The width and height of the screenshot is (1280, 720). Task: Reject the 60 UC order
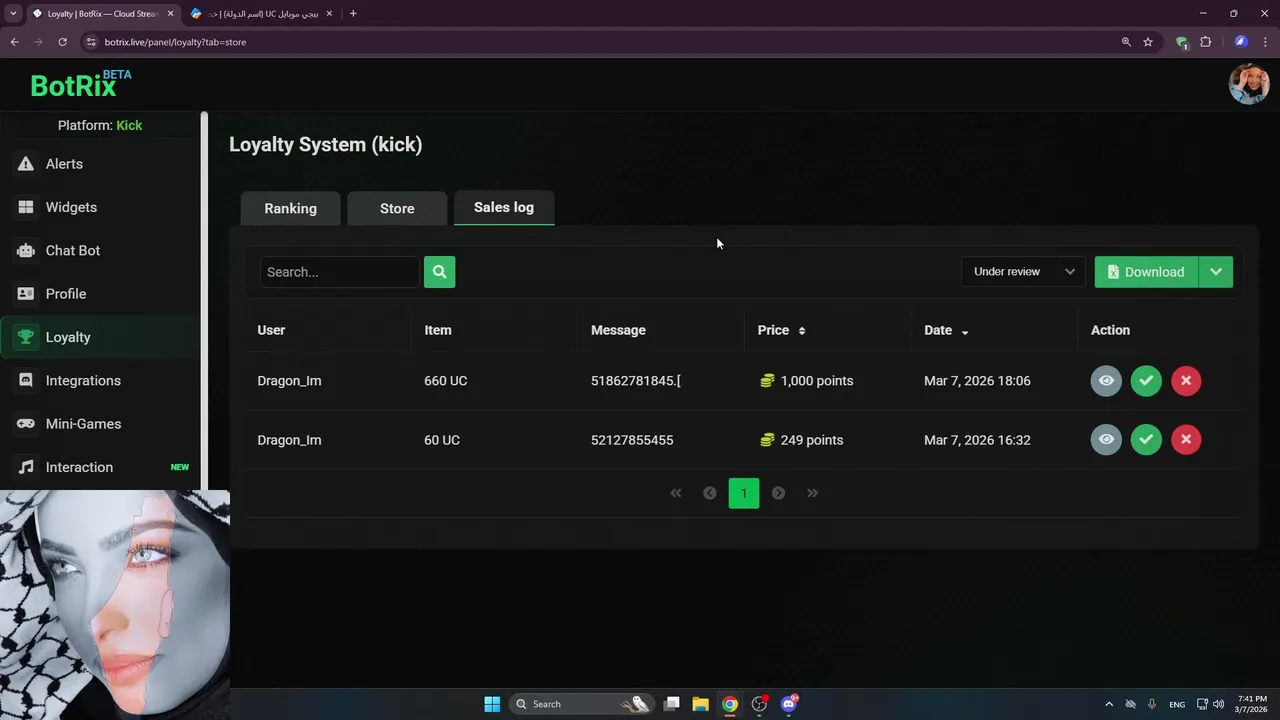point(1186,440)
